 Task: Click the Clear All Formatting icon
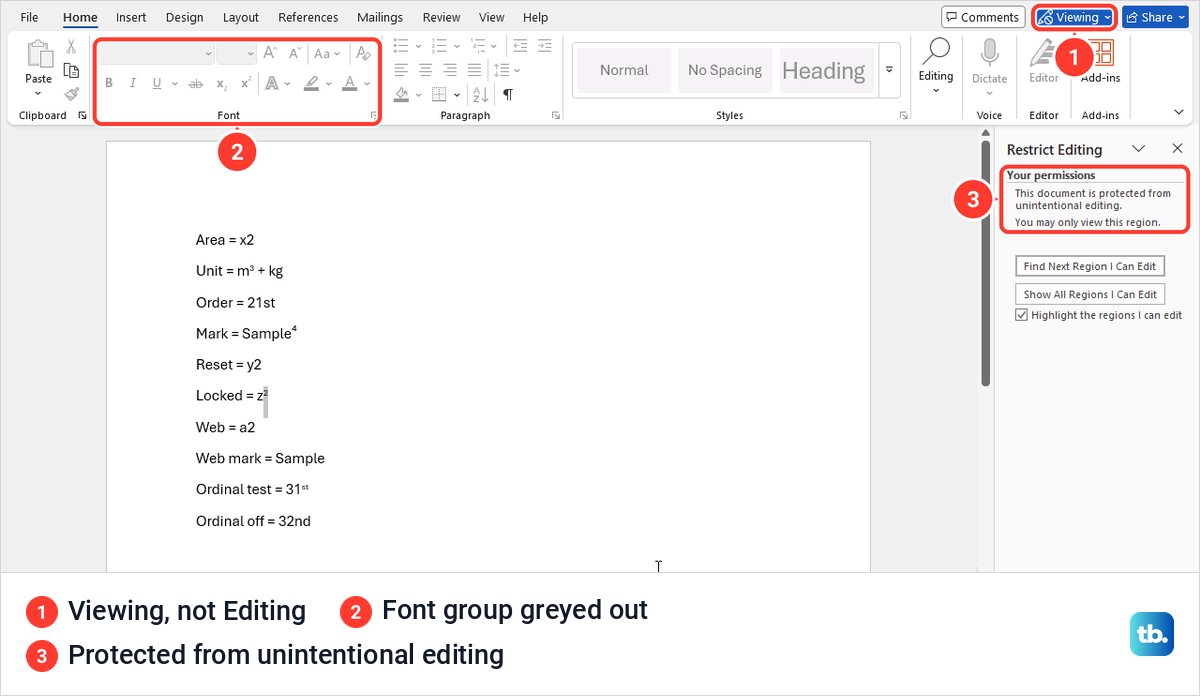point(363,53)
